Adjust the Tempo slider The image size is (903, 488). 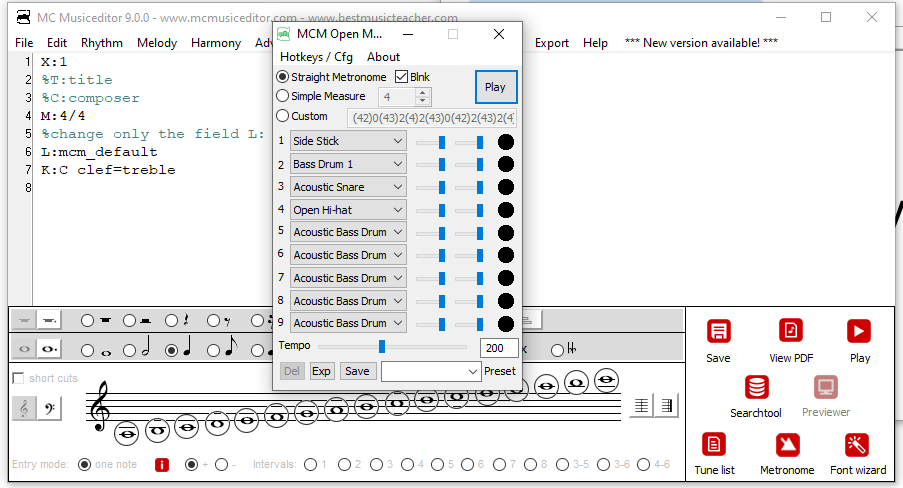point(381,346)
